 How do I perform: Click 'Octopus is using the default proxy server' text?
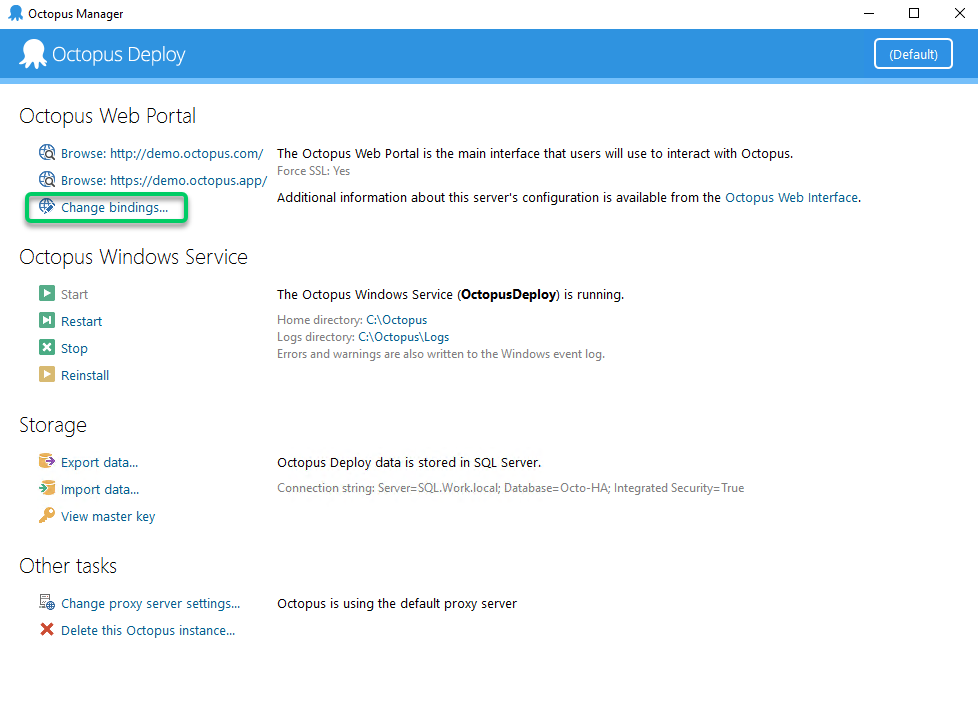tap(397, 603)
